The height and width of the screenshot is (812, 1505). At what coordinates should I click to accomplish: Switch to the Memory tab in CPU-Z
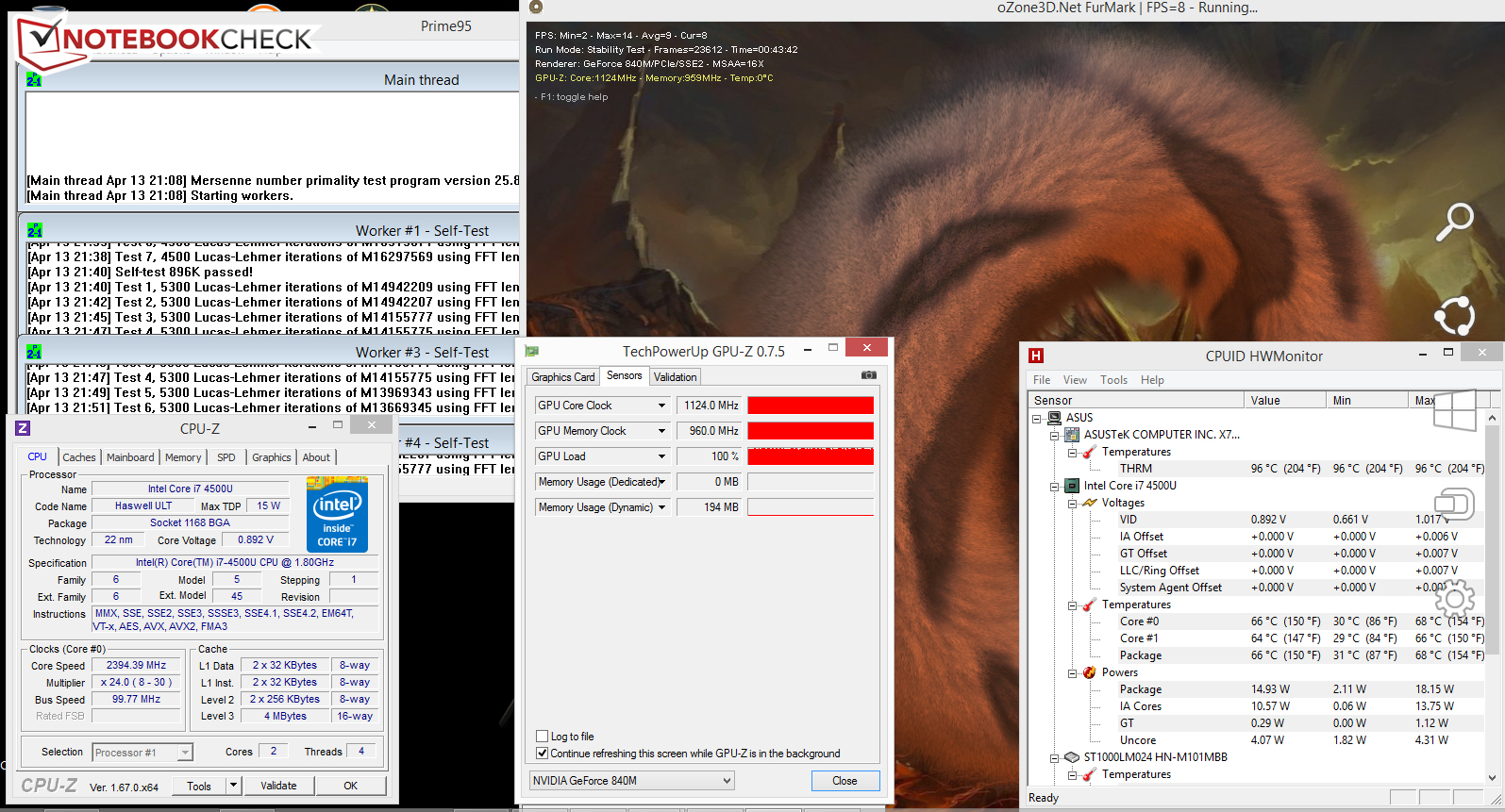coord(183,457)
